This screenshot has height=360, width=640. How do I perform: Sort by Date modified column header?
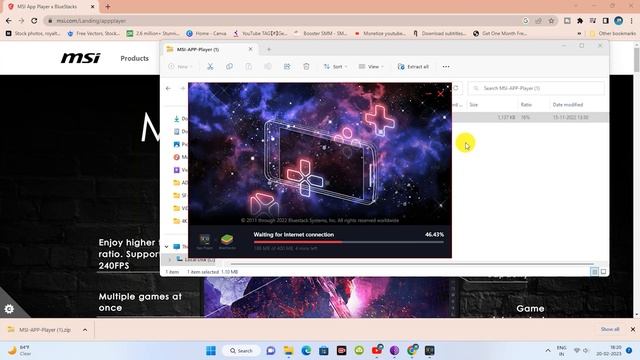[568, 105]
